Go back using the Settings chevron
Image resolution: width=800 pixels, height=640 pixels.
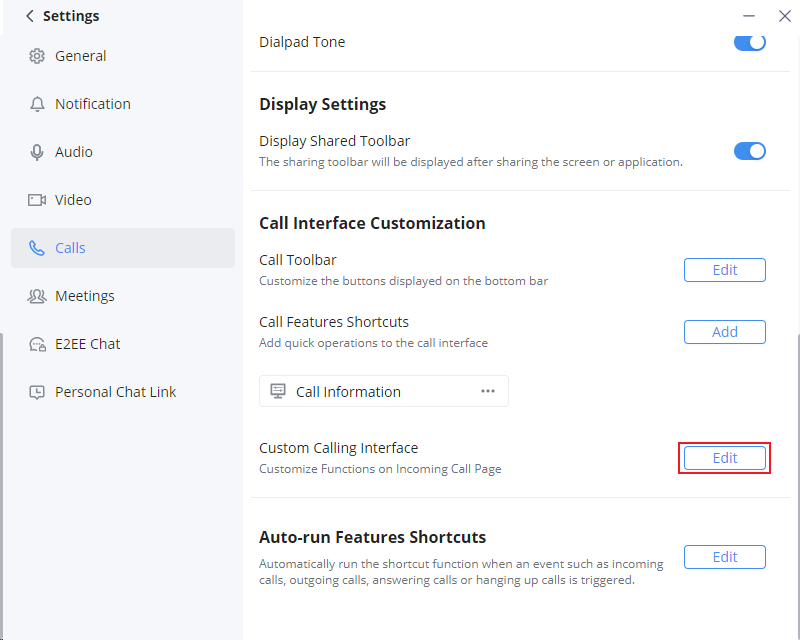[30, 16]
